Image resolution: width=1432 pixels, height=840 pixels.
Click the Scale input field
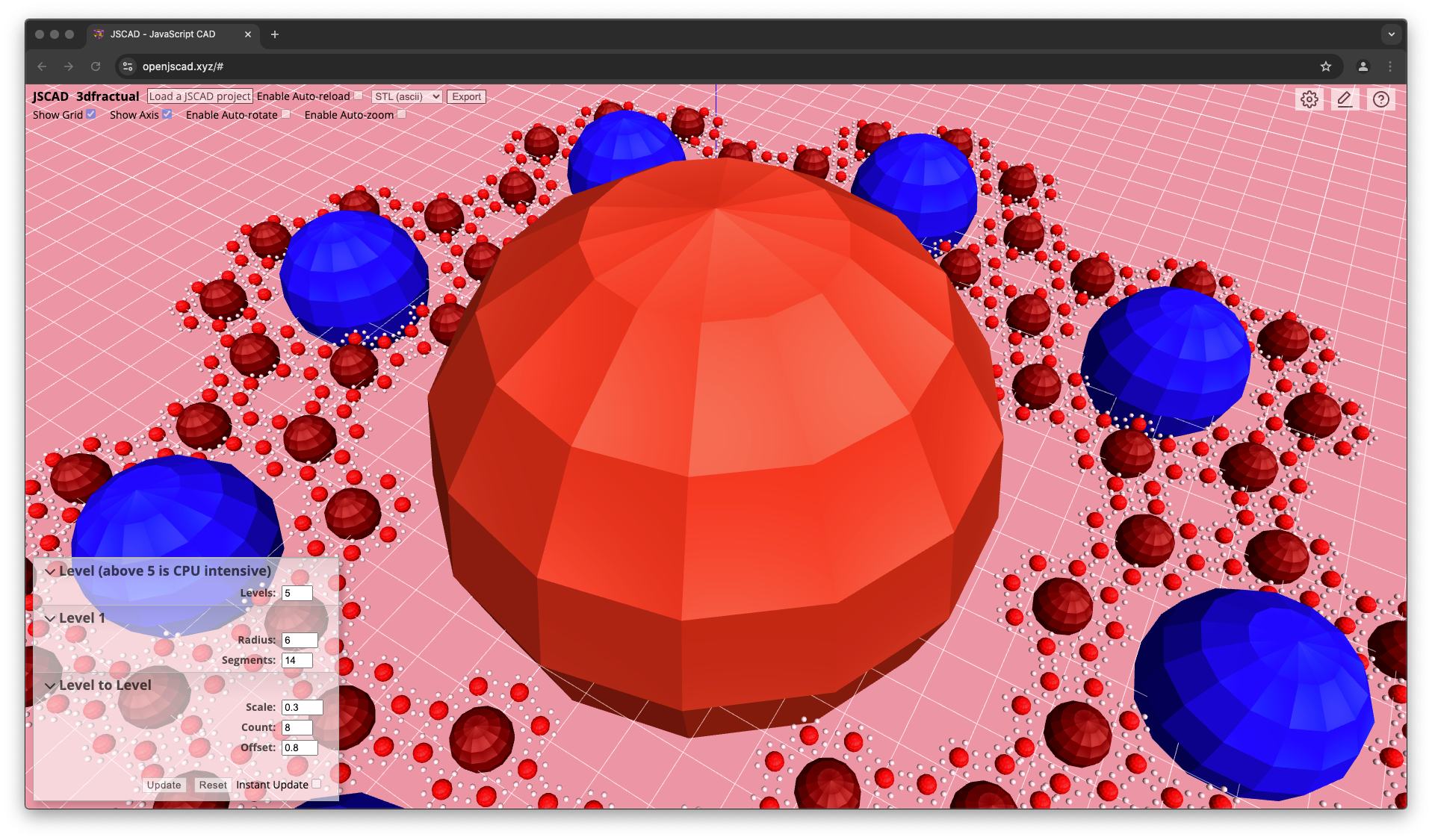point(302,707)
